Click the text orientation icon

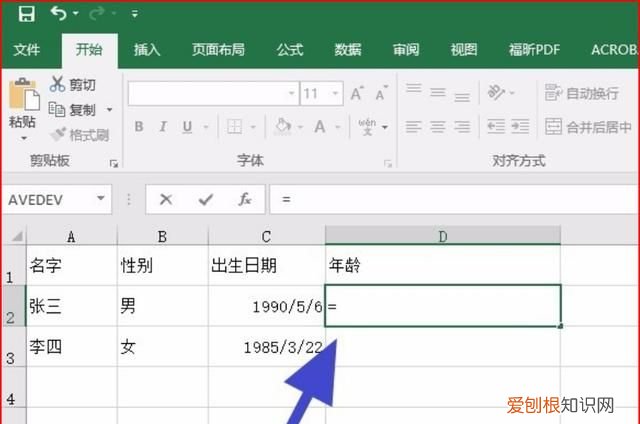point(496,92)
